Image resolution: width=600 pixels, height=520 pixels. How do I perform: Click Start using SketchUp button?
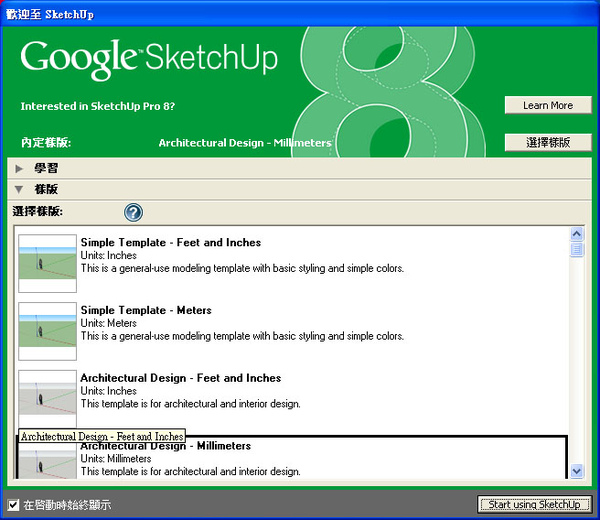[x=534, y=504]
